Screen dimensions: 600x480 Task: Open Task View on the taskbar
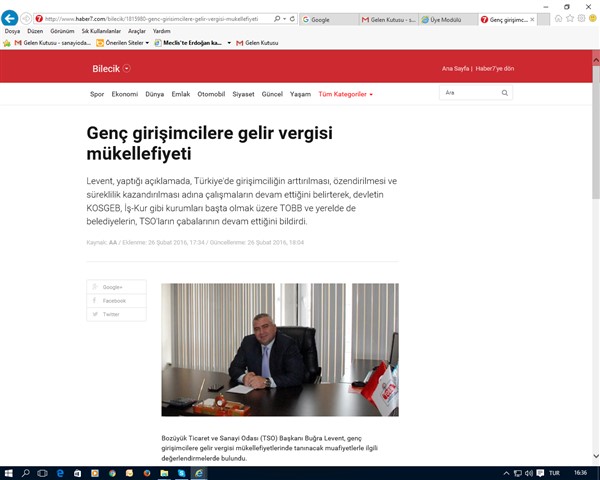tap(42, 473)
